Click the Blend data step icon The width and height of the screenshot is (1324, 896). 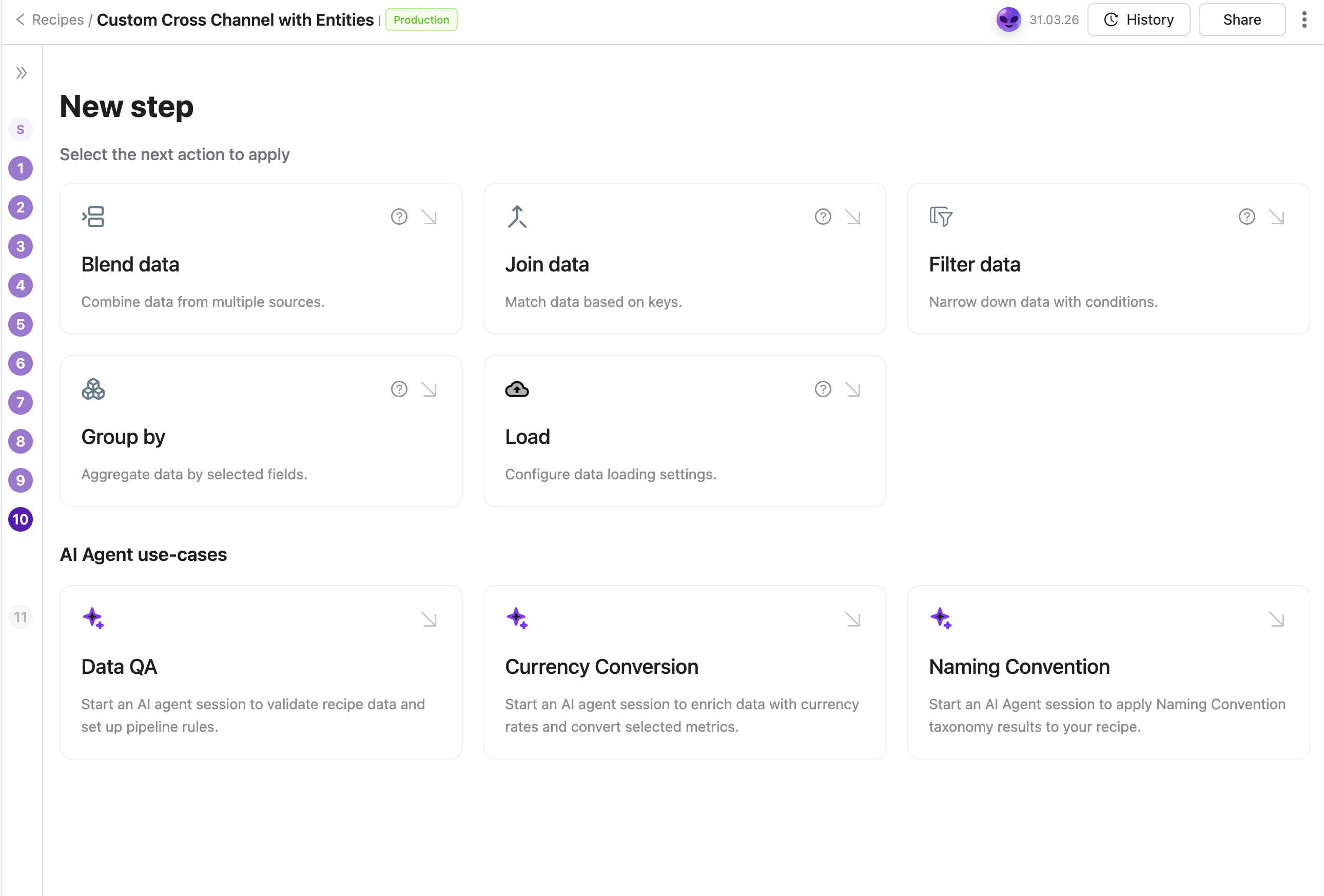click(x=93, y=217)
